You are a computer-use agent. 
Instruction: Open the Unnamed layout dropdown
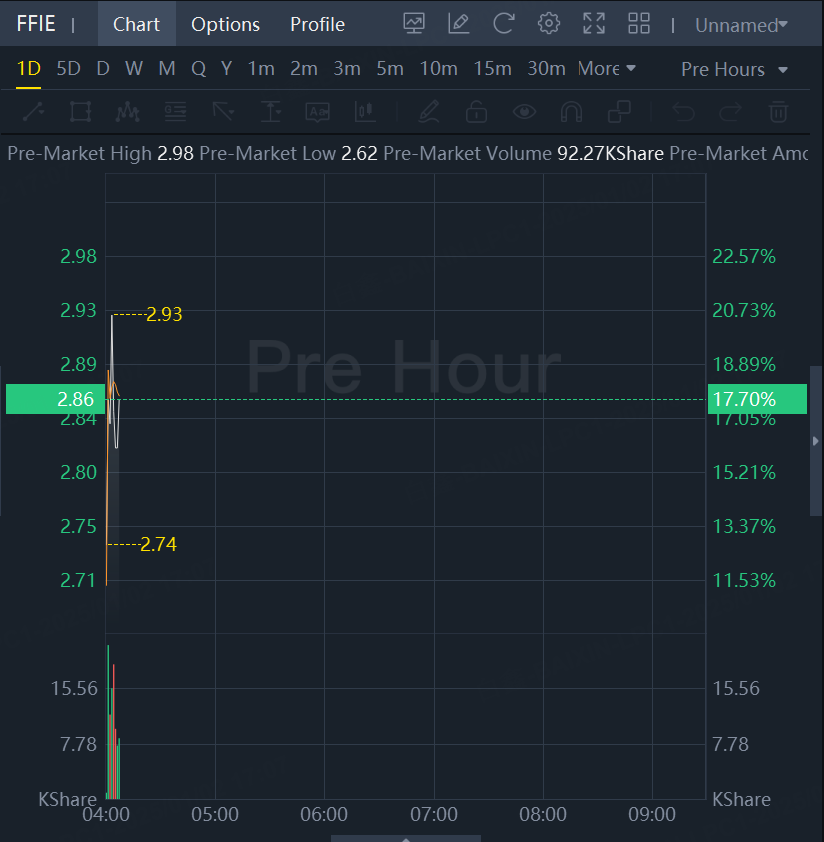[741, 25]
